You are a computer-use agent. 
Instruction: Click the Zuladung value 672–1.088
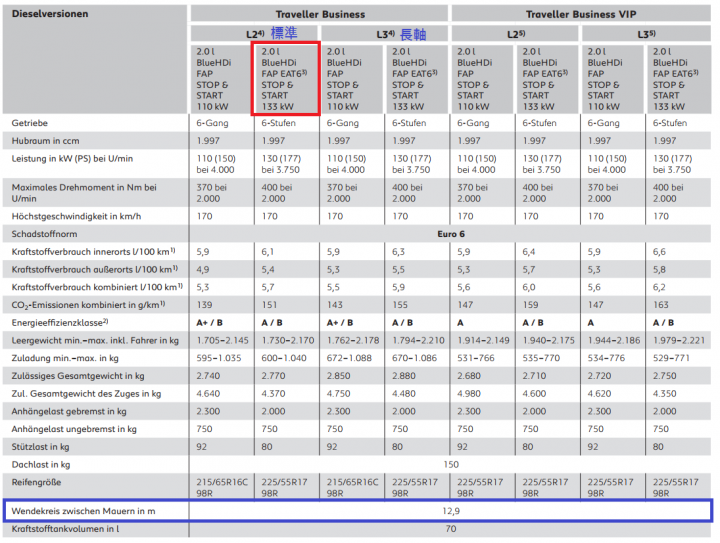pos(349,358)
